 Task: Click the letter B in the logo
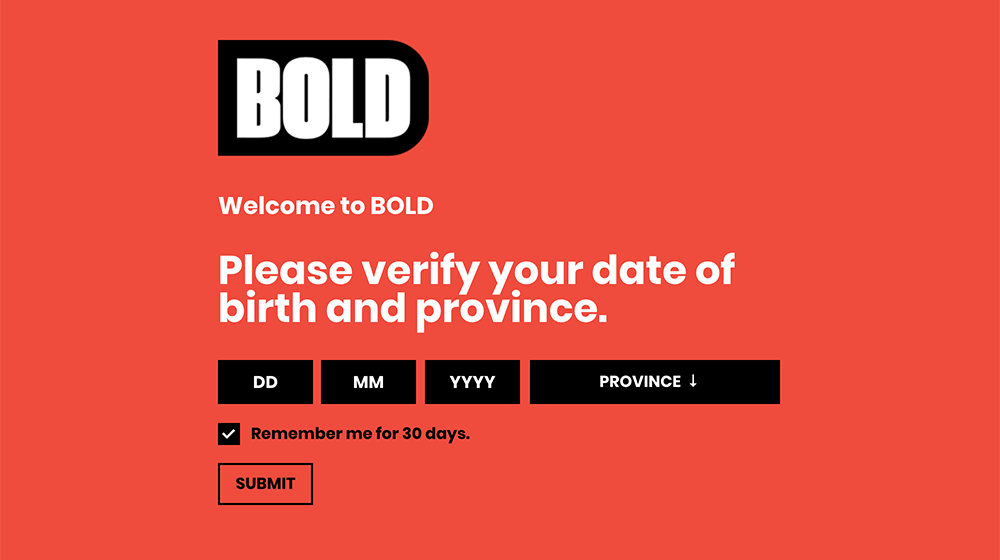click(258, 98)
